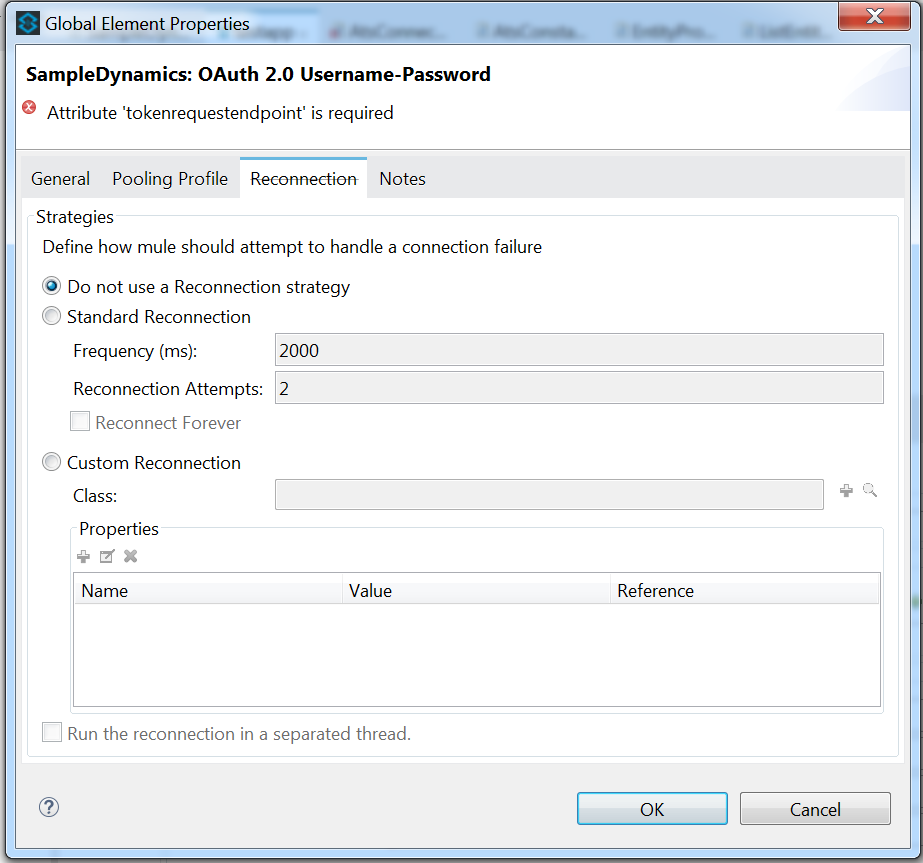923x863 pixels.
Task: Click the Frequency (ms) input field
Action: [579, 350]
